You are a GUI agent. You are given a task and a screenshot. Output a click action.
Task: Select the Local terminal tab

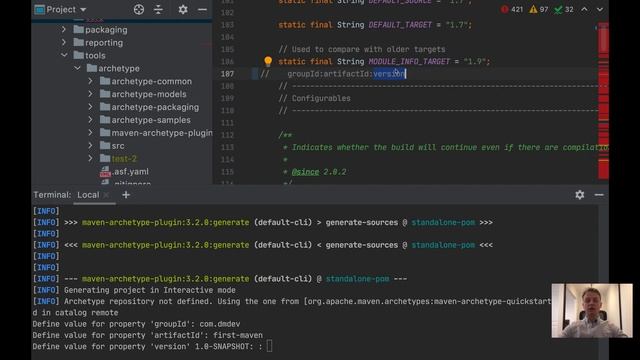pos(88,195)
